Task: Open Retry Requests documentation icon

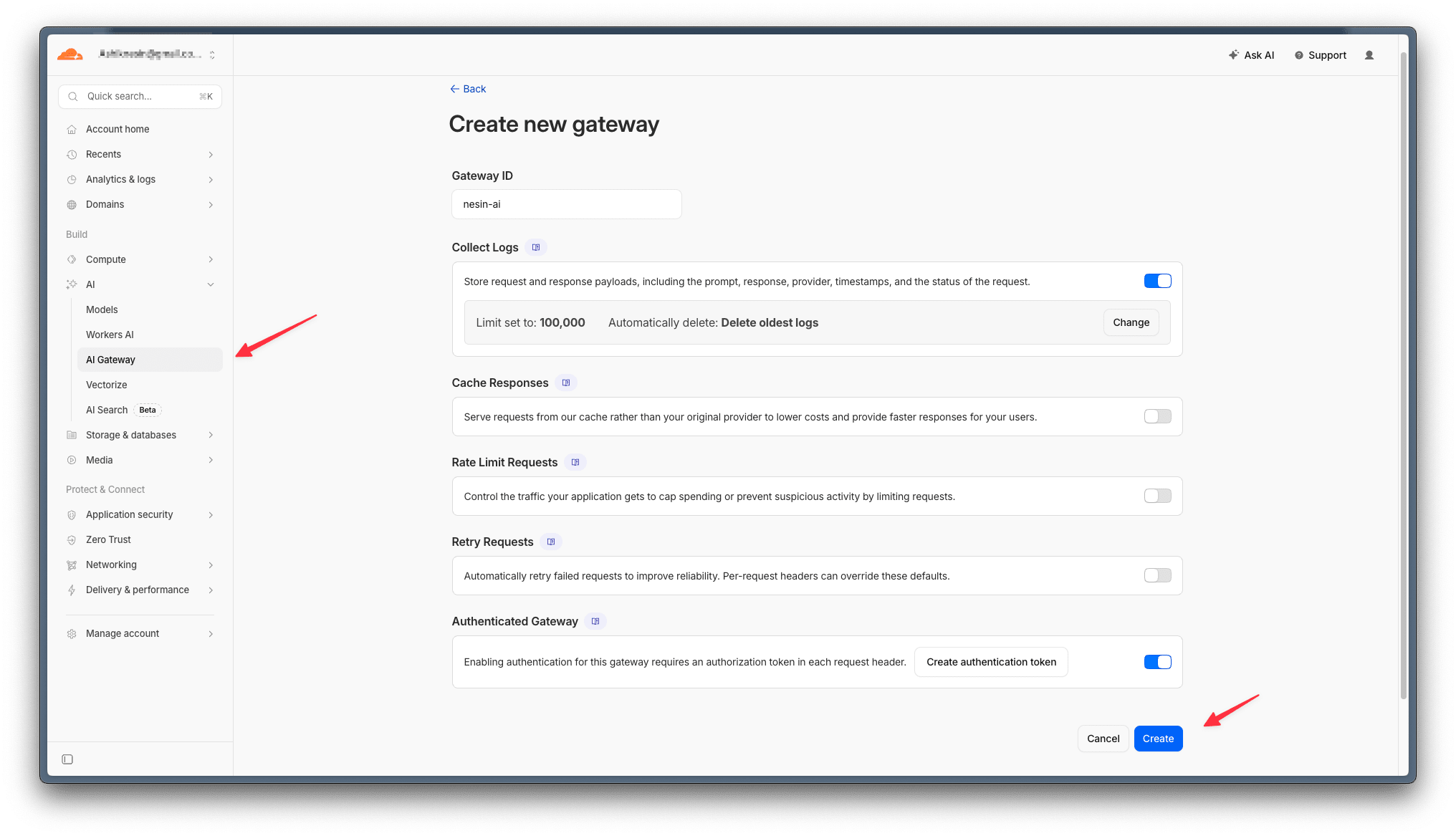Action: pyautogui.click(x=551, y=542)
